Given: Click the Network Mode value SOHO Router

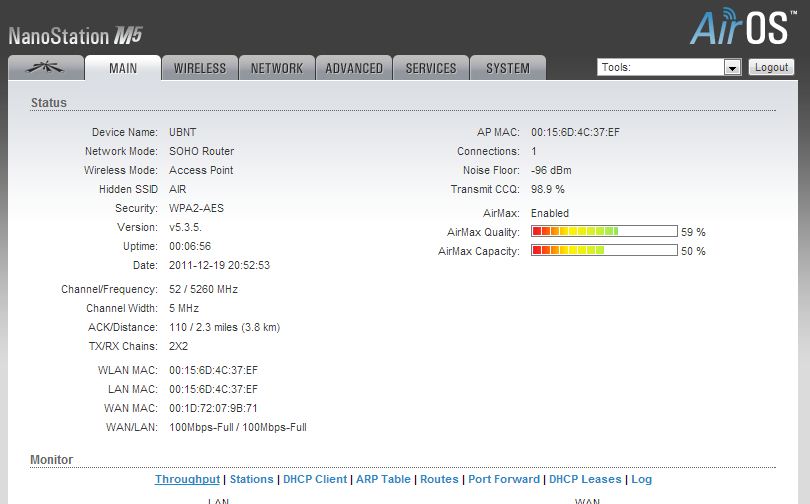Looking at the screenshot, I should [201, 151].
